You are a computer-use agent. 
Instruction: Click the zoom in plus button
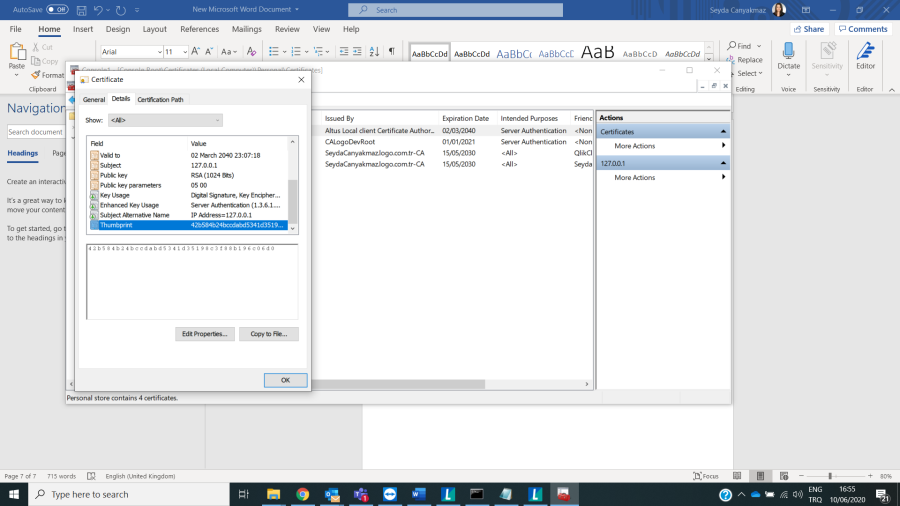870,476
